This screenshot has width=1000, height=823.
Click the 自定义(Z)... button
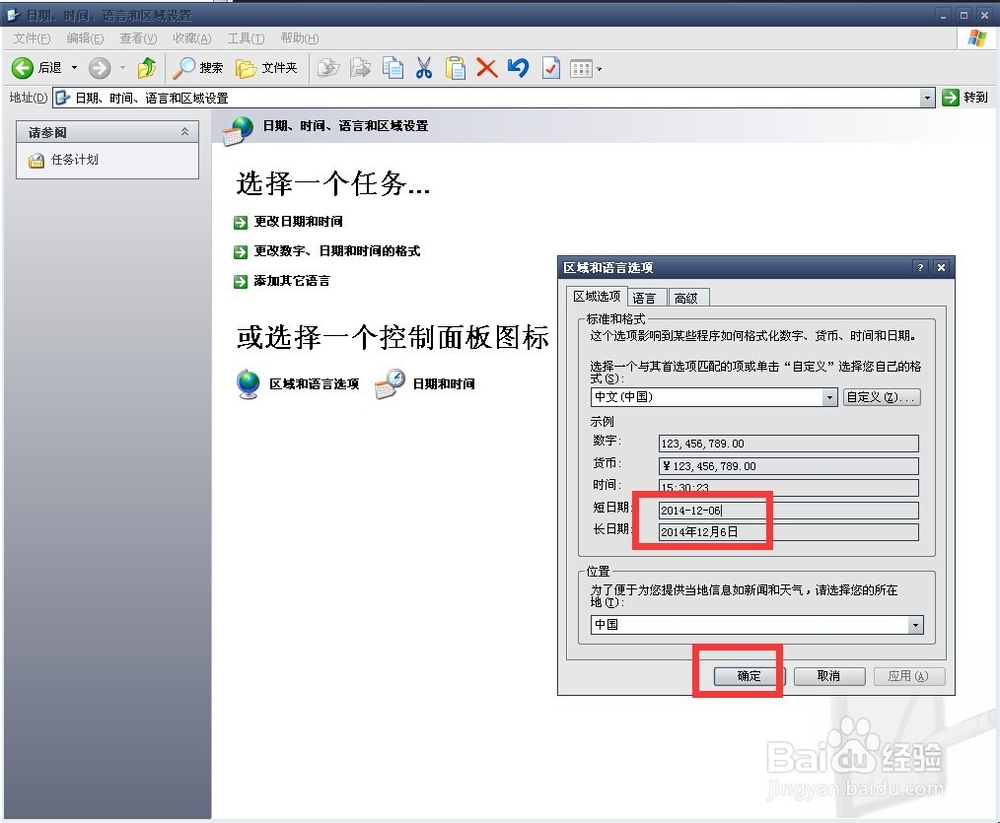881,397
